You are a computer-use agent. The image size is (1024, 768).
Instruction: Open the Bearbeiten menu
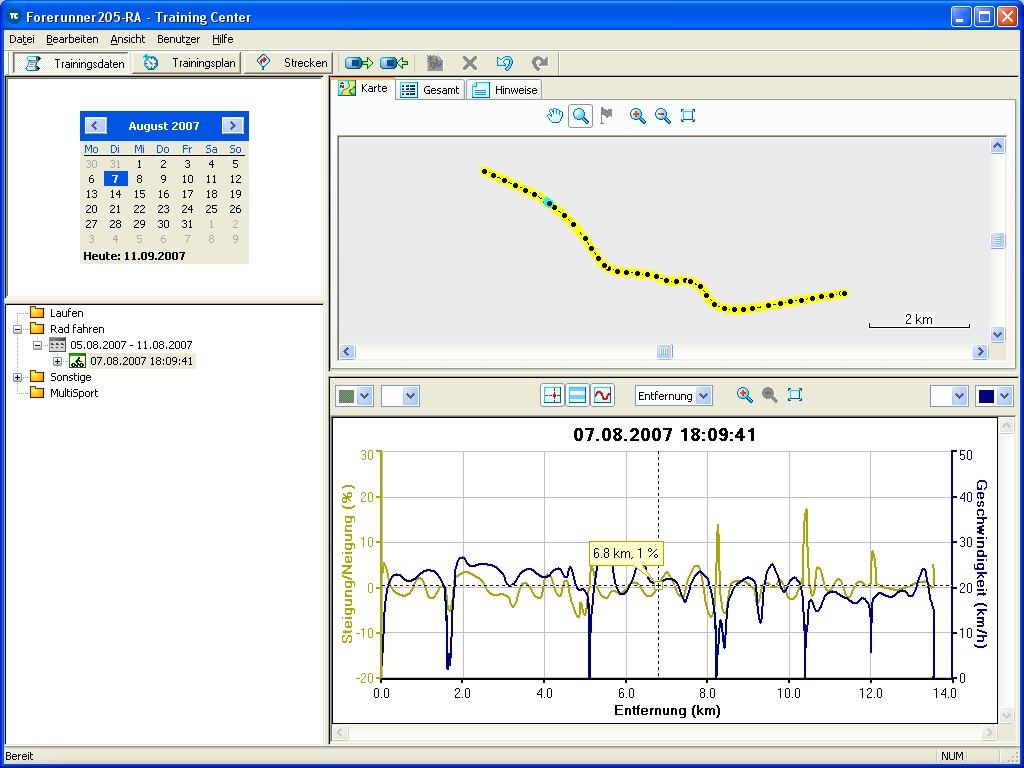72,39
